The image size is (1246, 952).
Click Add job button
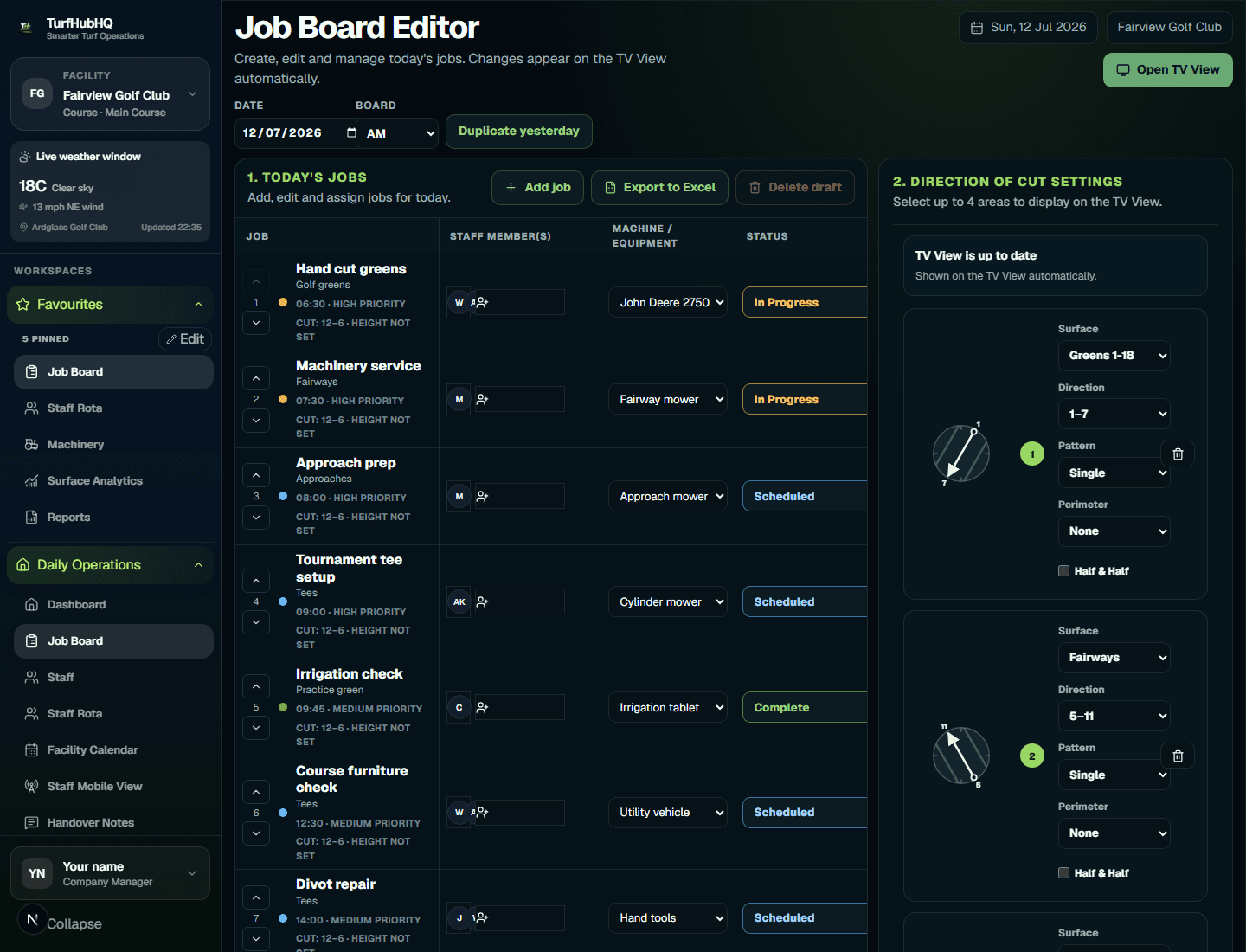(537, 188)
